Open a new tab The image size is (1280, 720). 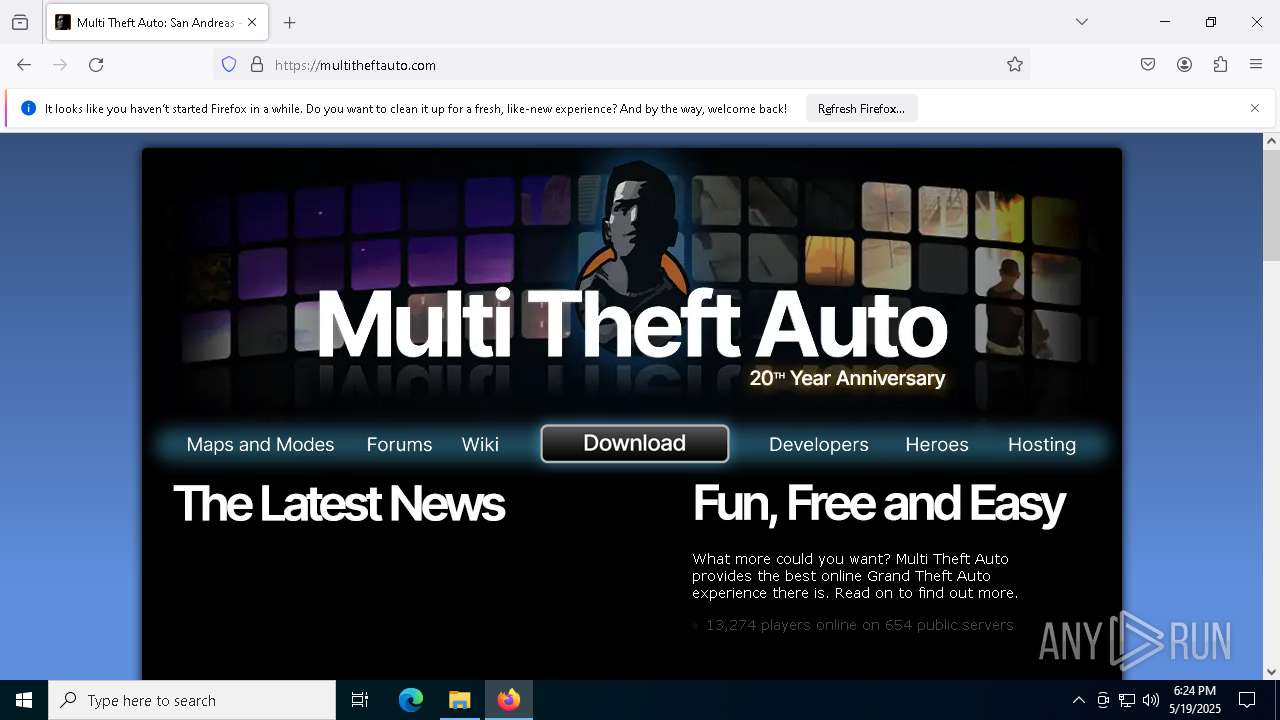tap(290, 22)
